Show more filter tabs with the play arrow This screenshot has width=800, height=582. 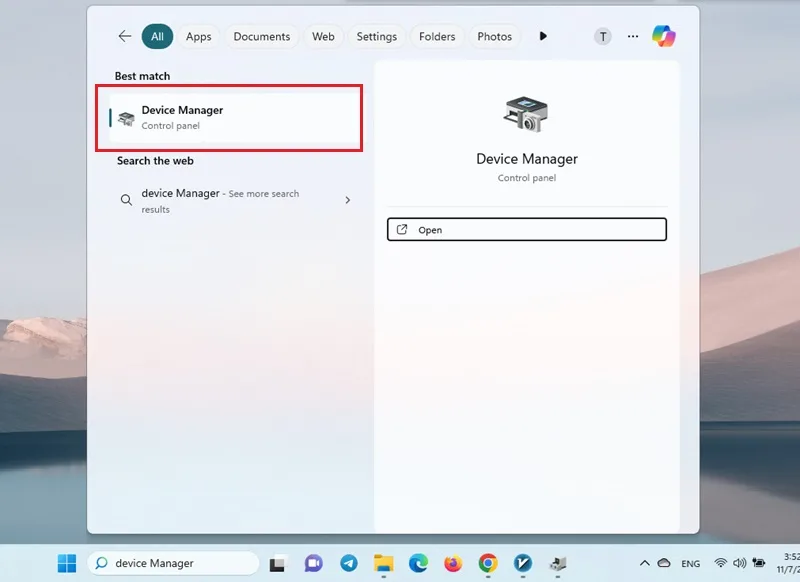click(x=543, y=36)
